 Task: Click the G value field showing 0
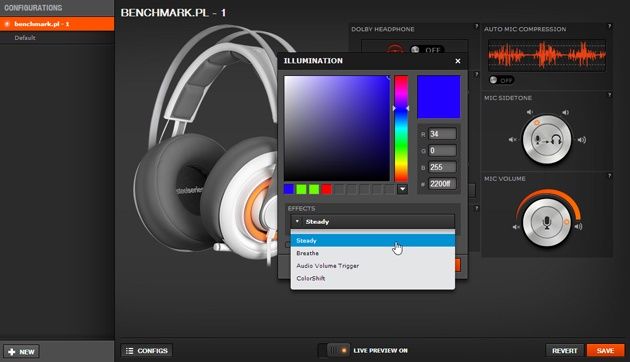click(442, 151)
